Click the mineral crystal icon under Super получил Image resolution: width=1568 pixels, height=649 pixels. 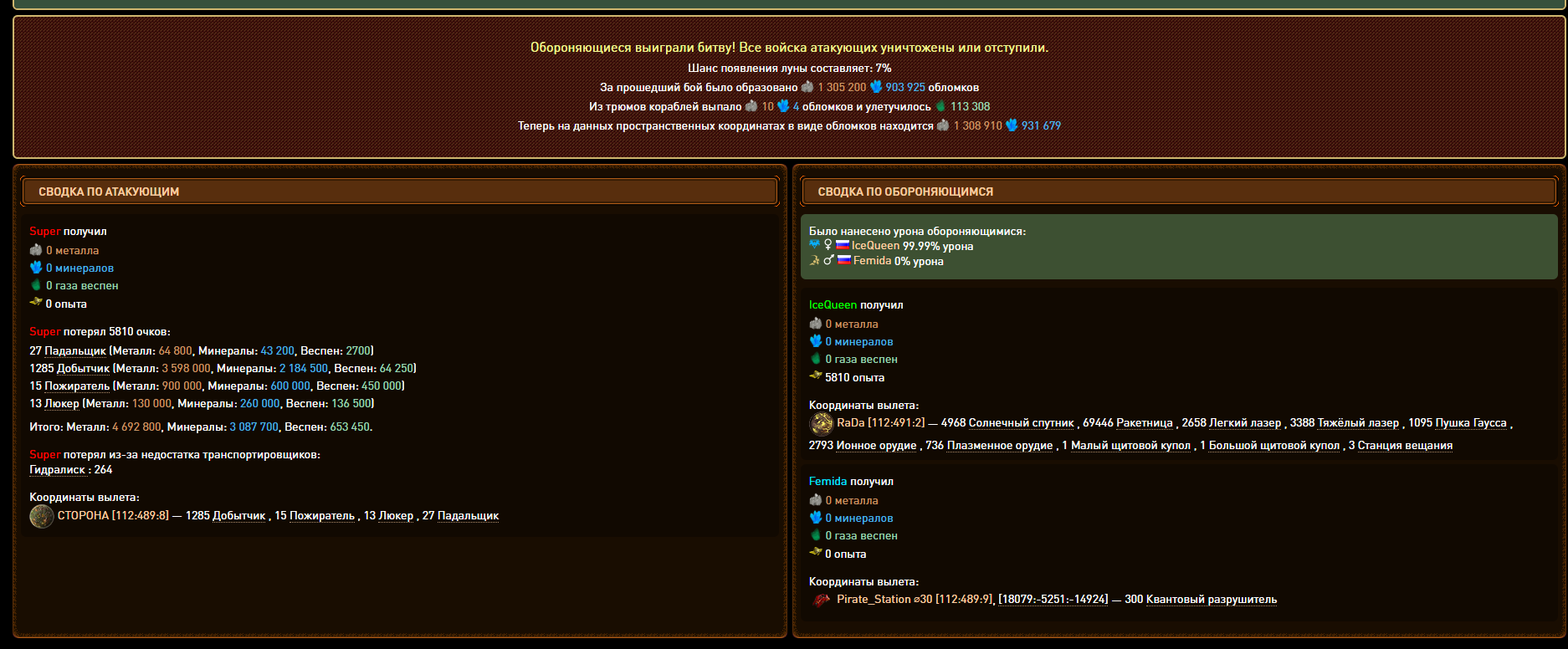click(x=36, y=268)
